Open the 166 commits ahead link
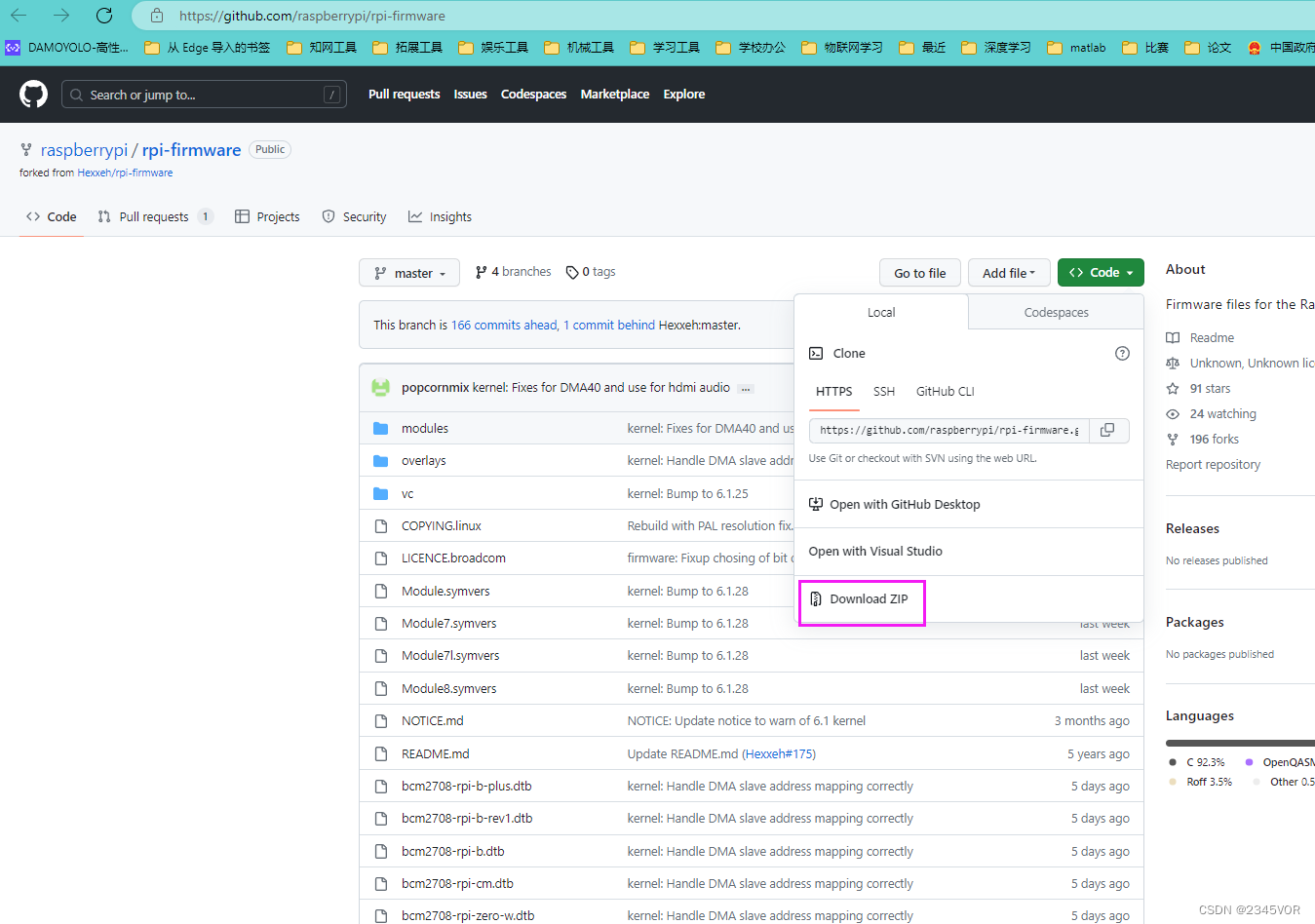 click(x=504, y=325)
